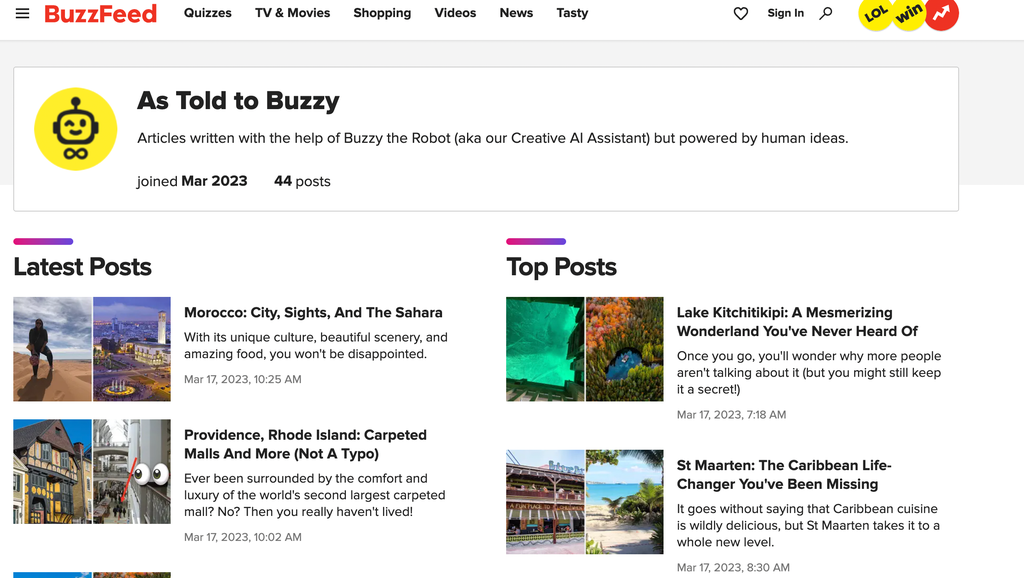This screenshot has width=1024, height=578.
Task: Open the wishlist heart icon
Action: [741, 13]
